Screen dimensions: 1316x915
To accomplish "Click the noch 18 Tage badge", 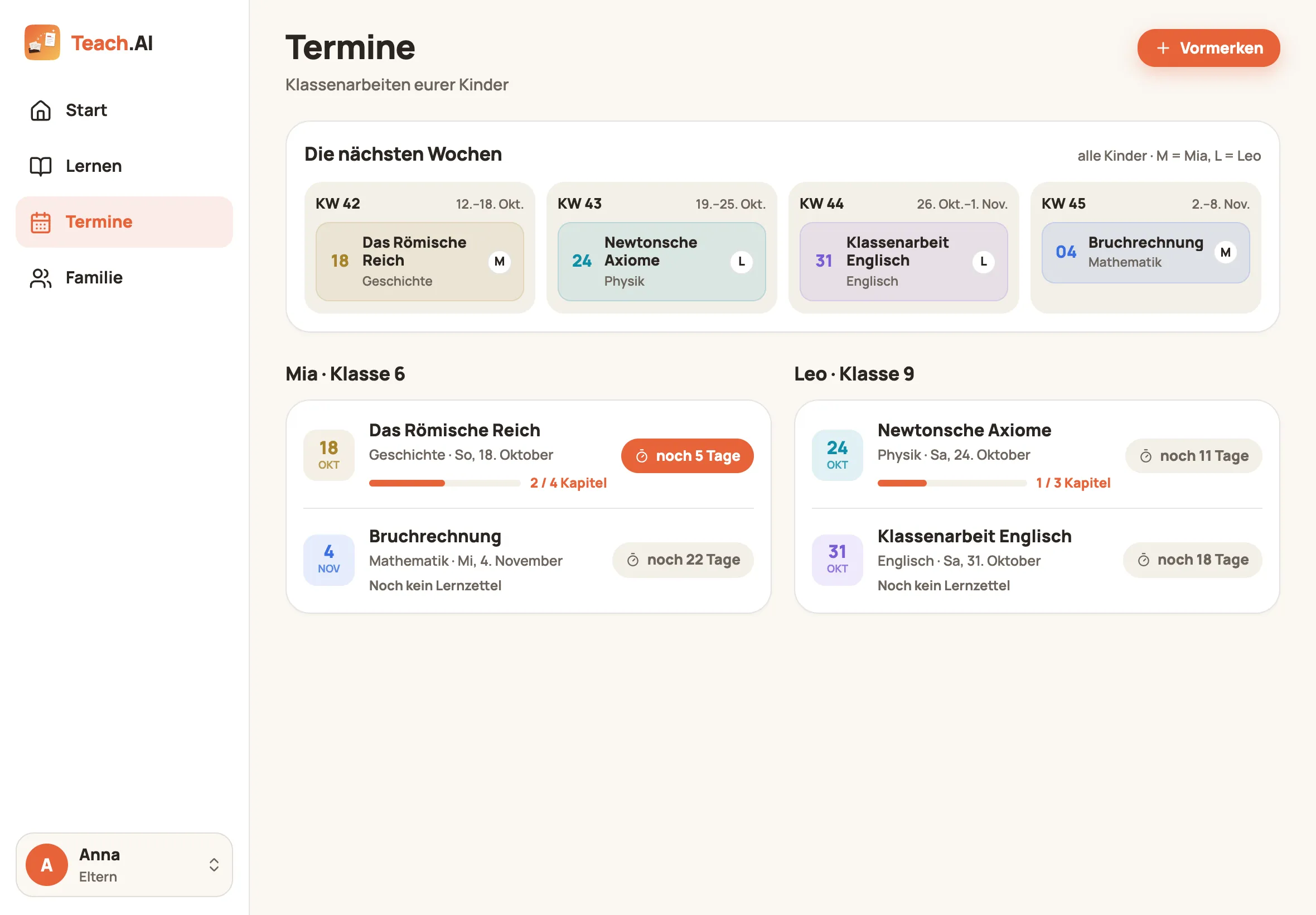I will pos(1192,560).
